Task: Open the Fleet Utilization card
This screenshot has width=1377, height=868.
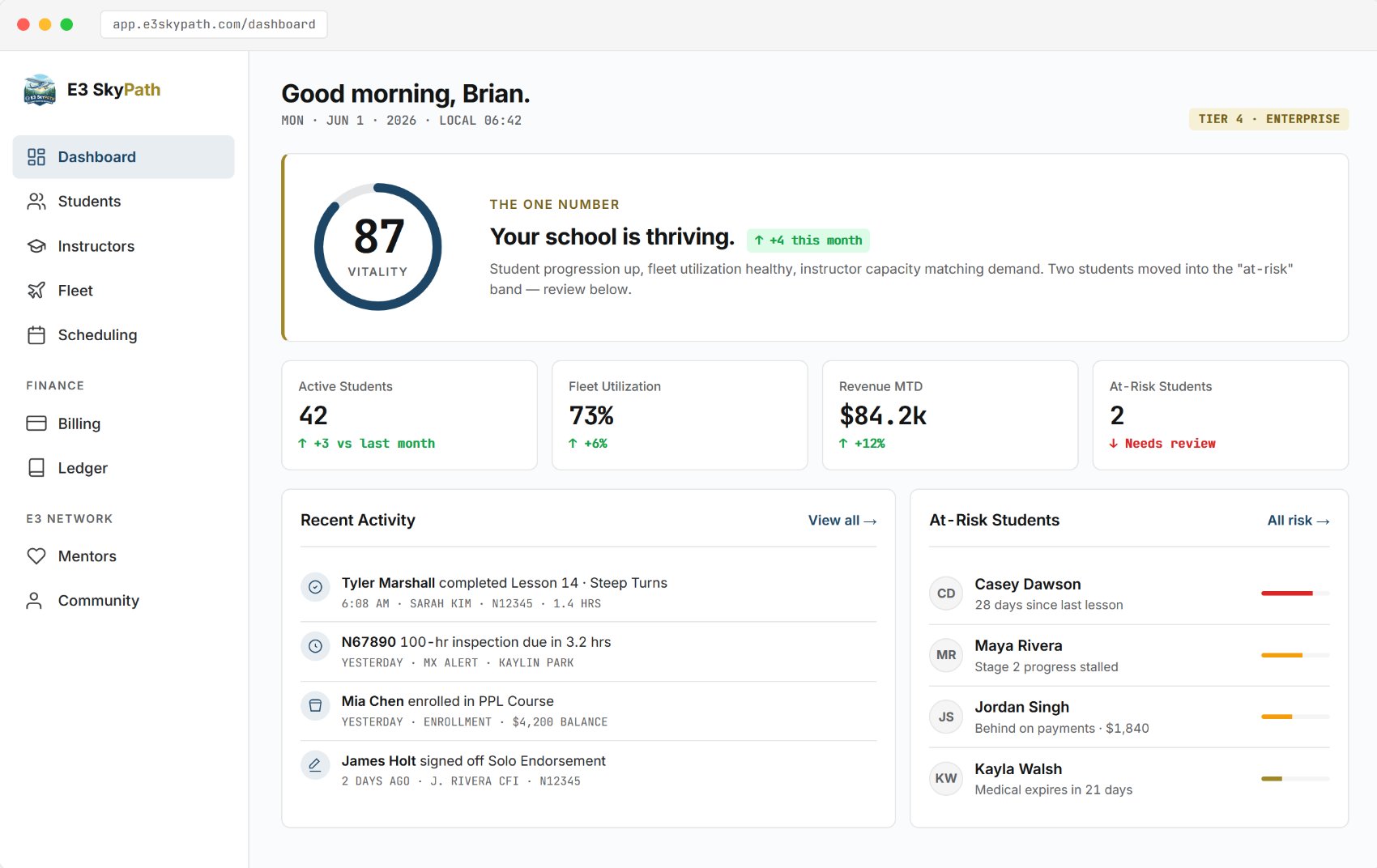Action: 680,415
